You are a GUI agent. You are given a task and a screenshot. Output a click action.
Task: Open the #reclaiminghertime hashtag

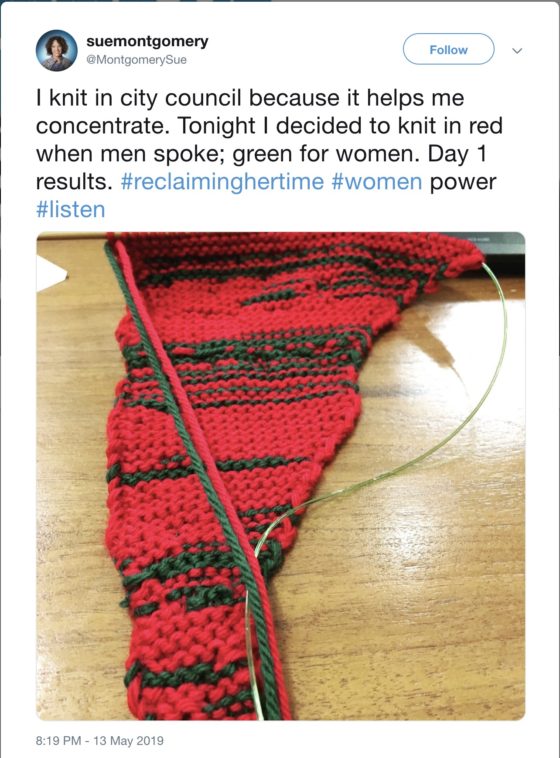222,182
